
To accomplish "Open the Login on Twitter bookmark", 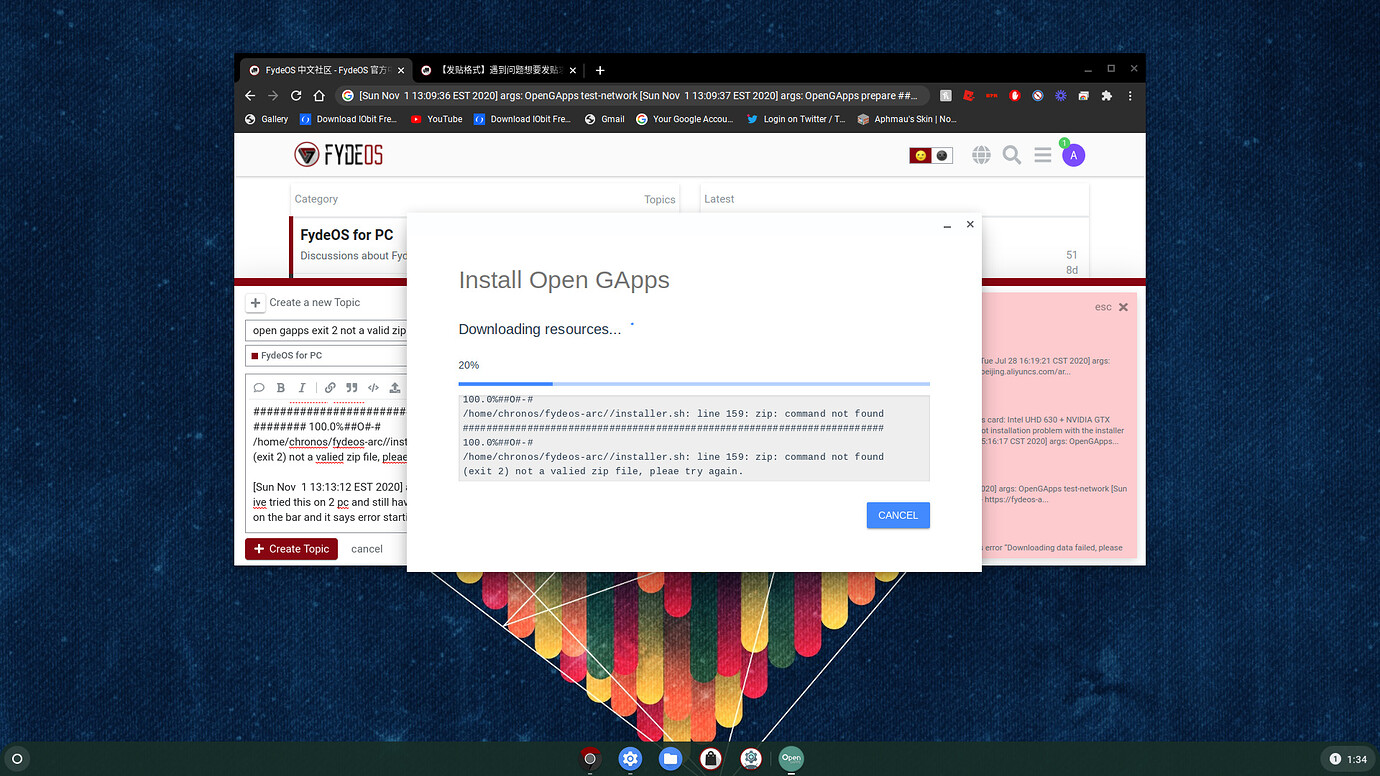I will point(796,119).
